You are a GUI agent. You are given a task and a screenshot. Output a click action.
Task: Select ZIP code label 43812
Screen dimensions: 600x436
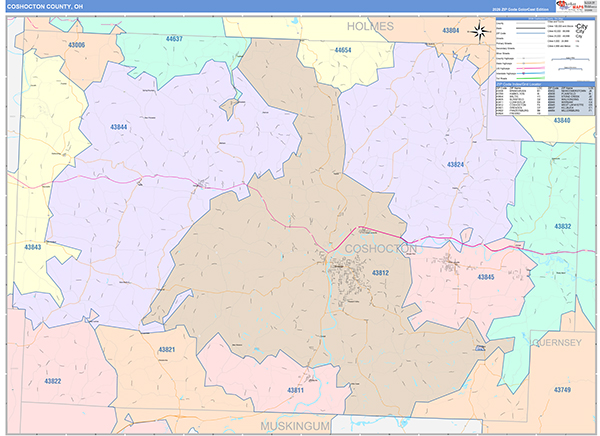[x=380, y=273]
